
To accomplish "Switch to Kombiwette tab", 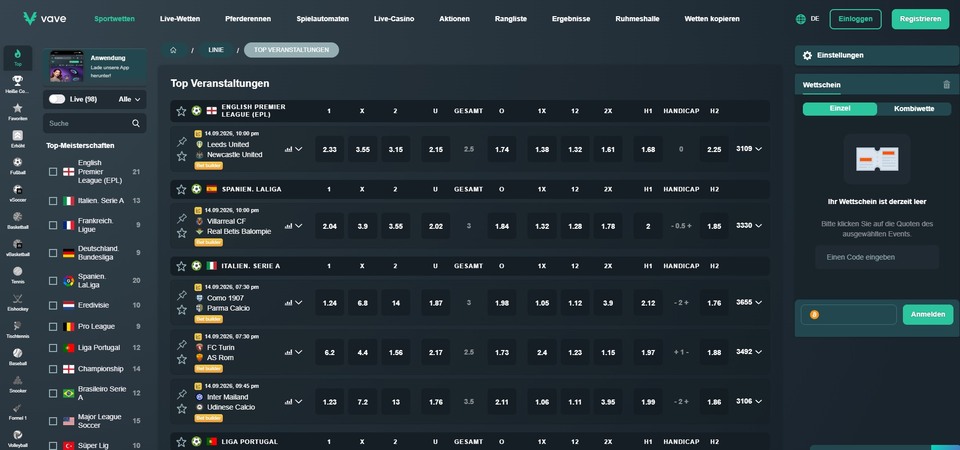I will click(914, 109).
